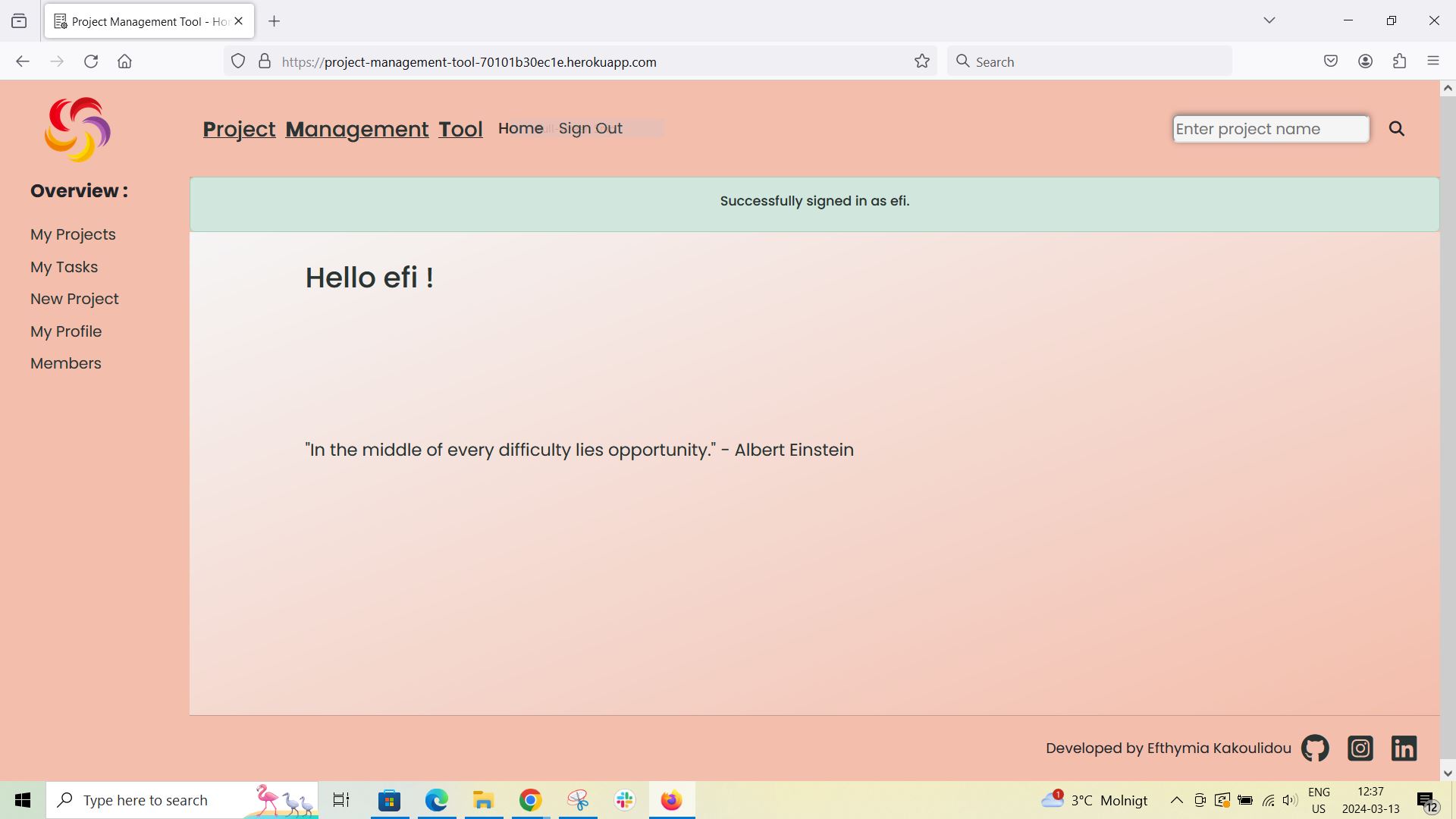Click the shield tracking protection icon
This screenshot has width=1456, height=819.
[x=238, y=61]
